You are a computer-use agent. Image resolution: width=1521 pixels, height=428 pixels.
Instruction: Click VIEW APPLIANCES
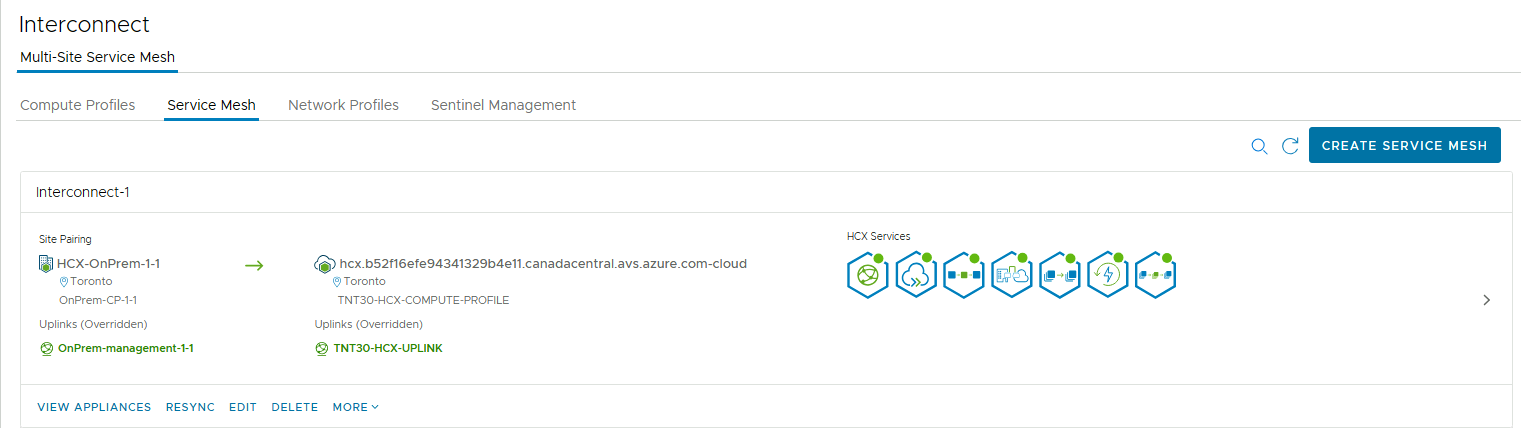point(94,407)
